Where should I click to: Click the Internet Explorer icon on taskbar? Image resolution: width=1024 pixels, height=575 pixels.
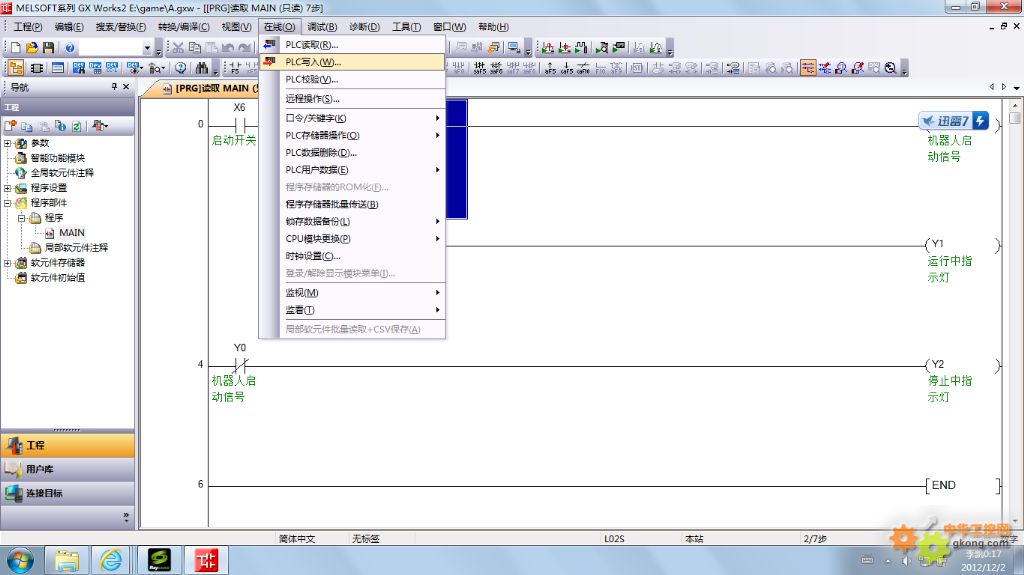[111, 559]
